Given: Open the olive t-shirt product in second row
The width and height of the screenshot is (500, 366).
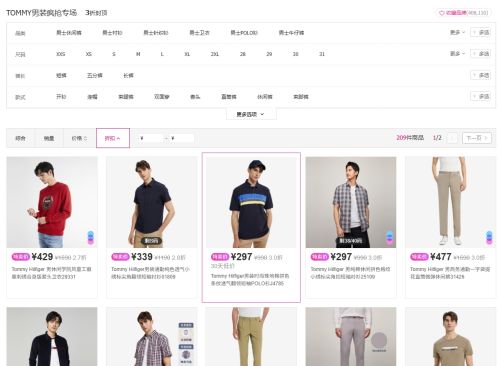Looking at the screenshot, I should coord(450,337).
